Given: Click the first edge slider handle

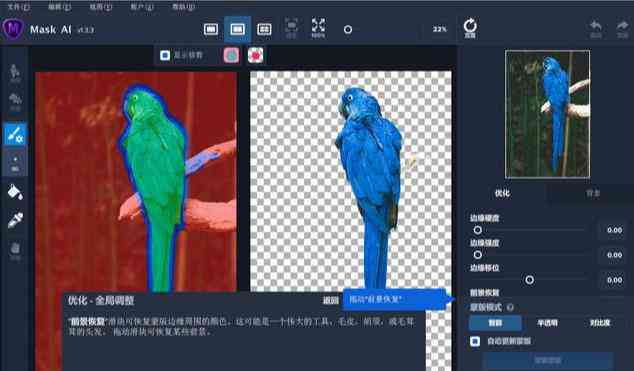Looking at the screenshot, I should coord(478,230).
